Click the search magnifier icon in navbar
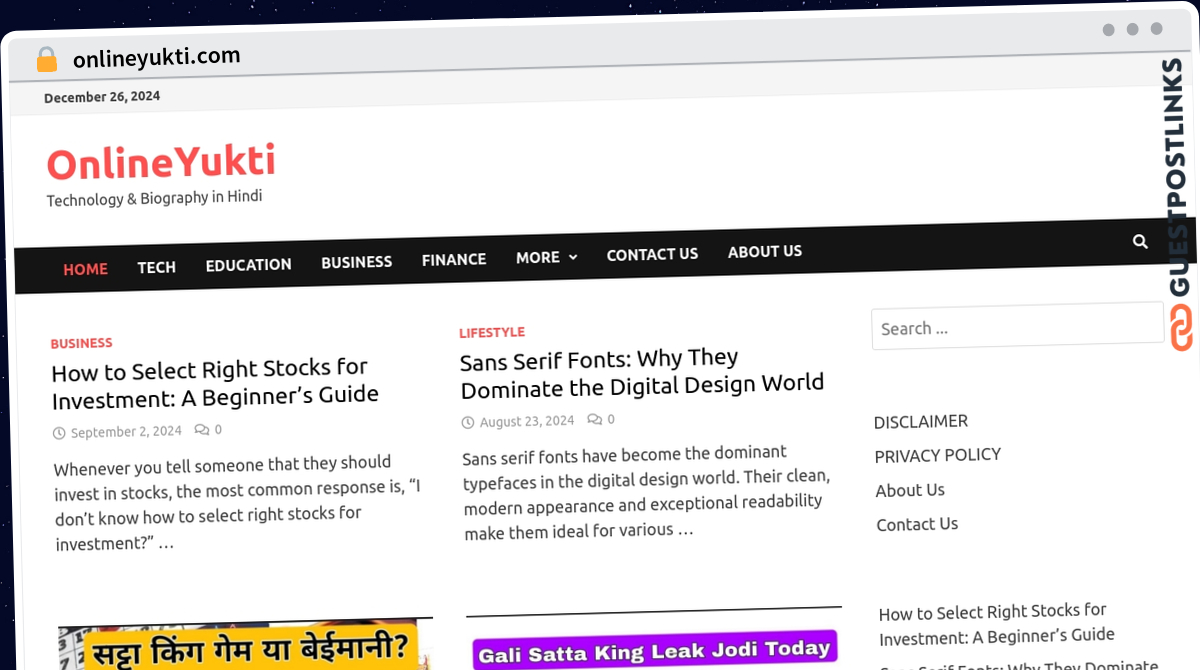 (1140, 241)
